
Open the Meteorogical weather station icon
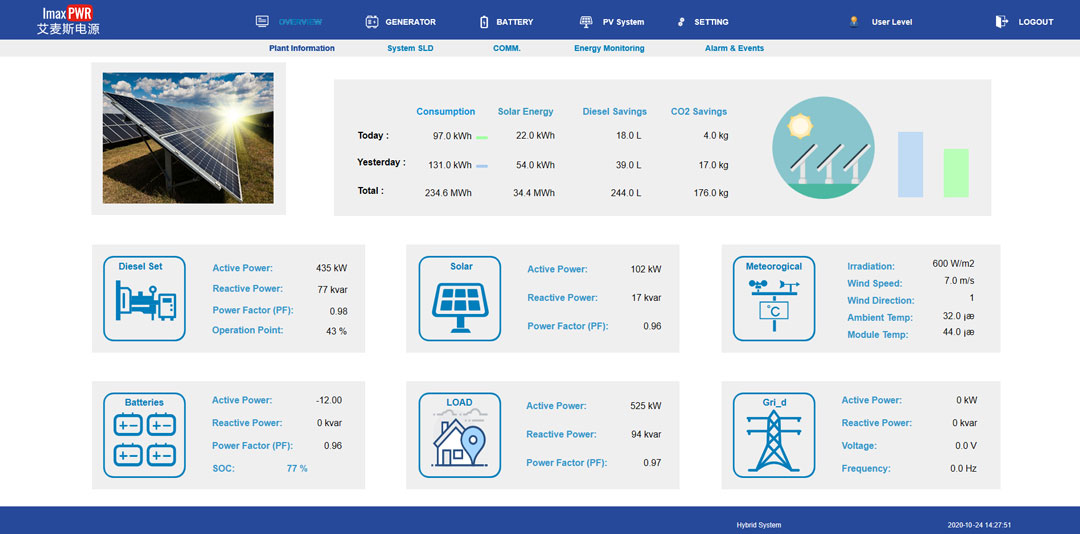pos(774,299)
